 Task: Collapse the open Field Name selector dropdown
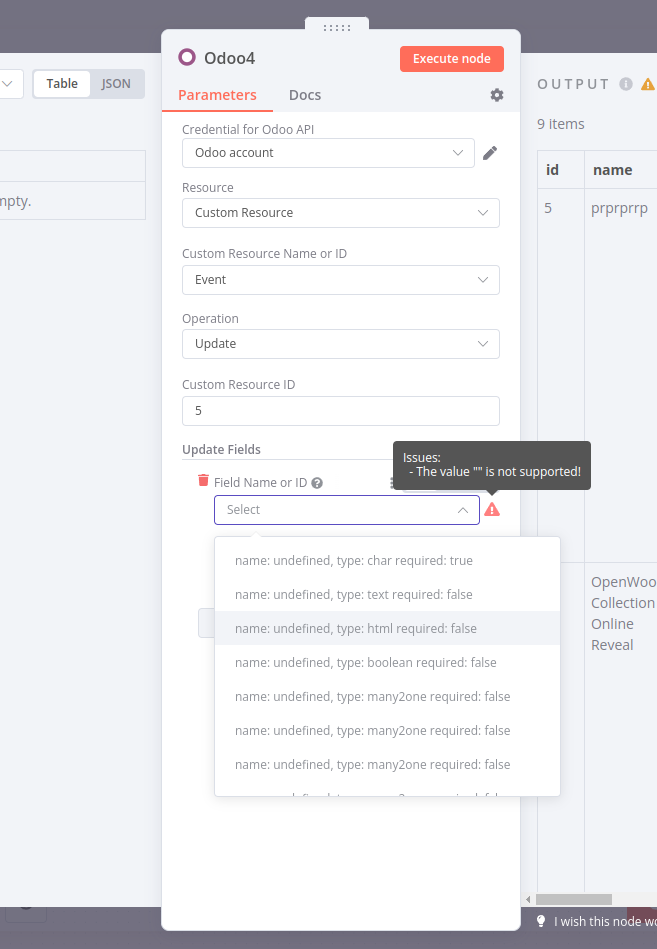click(462, 509)
